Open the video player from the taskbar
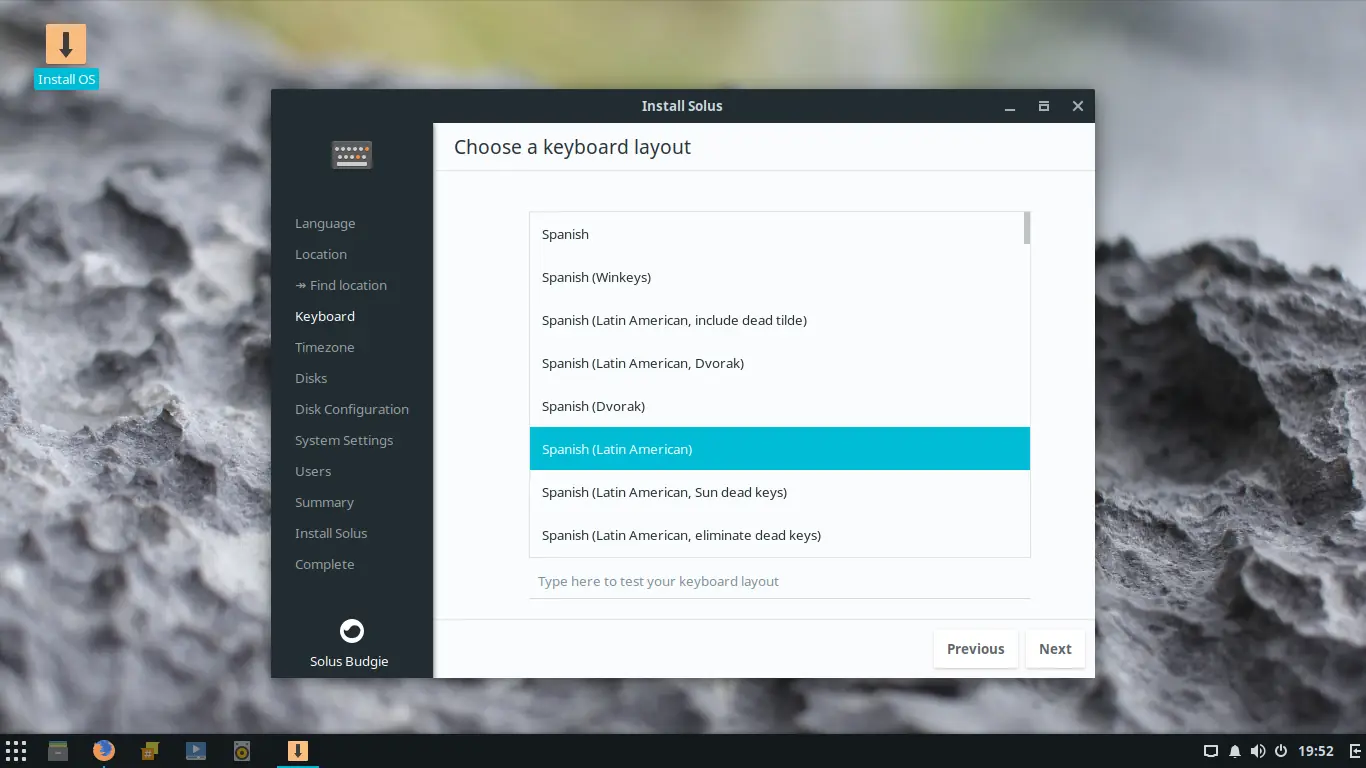Viewport: 1366px width, 768px height. [x=196, y=751]
